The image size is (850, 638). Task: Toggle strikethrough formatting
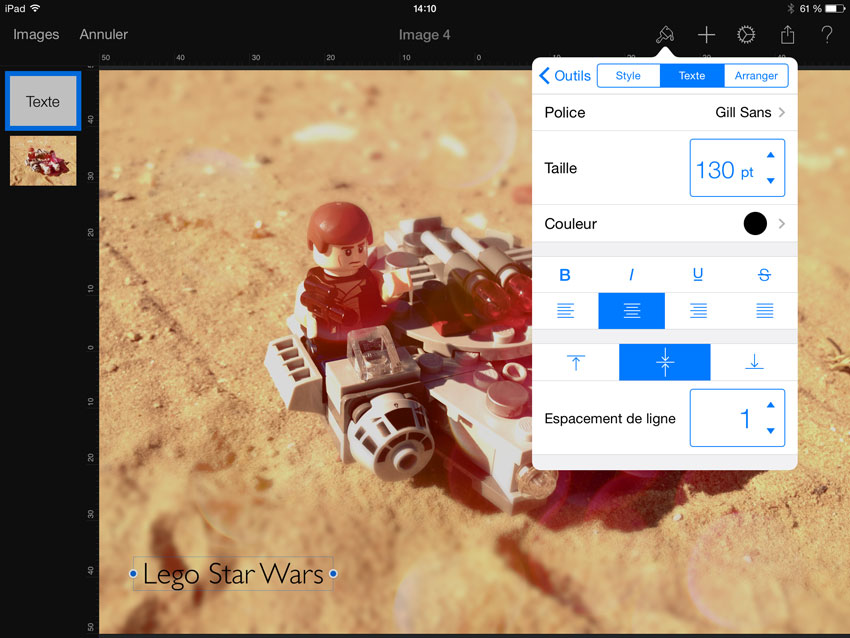tap(764, 275)
